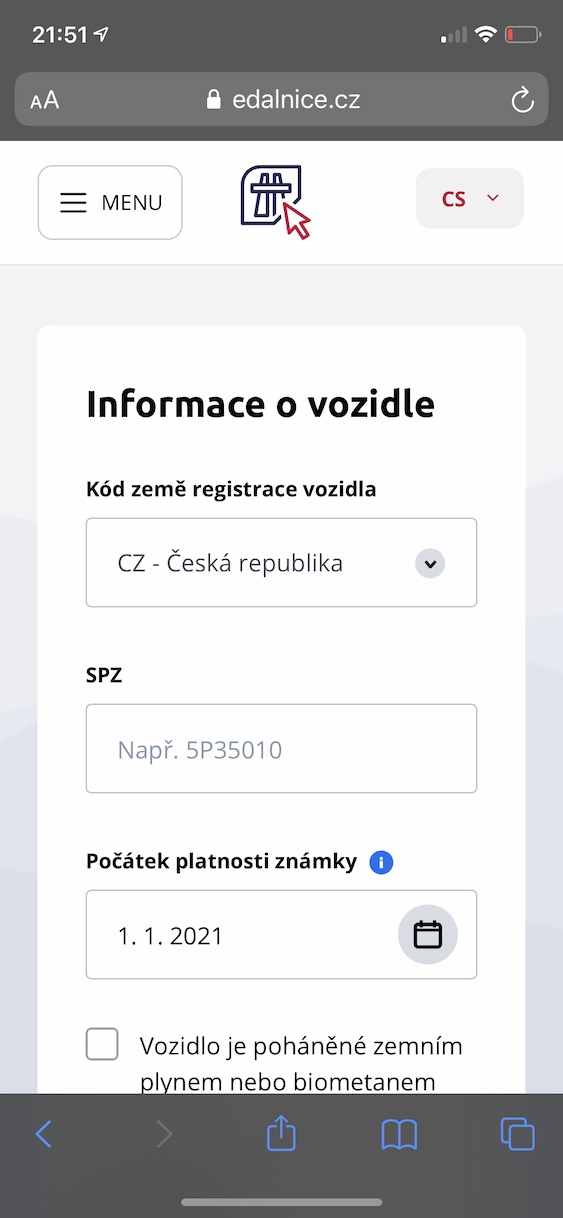Viewport: 563px width, 1218px height.
Task: Click the validity start date field
Action: point(281,935)
